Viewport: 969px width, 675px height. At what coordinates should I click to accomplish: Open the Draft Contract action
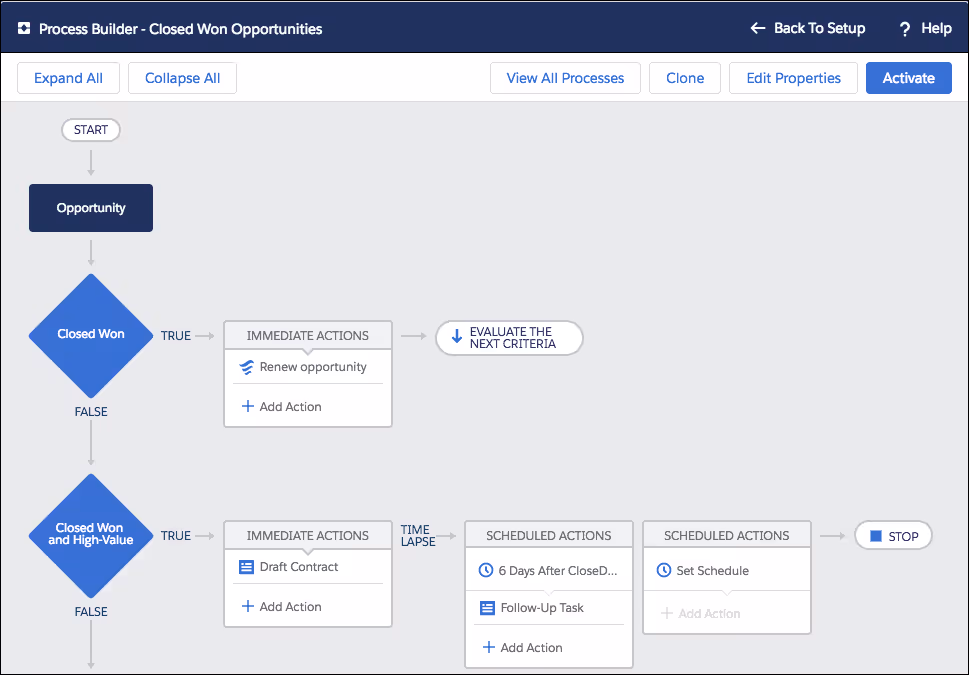point(308,567)
